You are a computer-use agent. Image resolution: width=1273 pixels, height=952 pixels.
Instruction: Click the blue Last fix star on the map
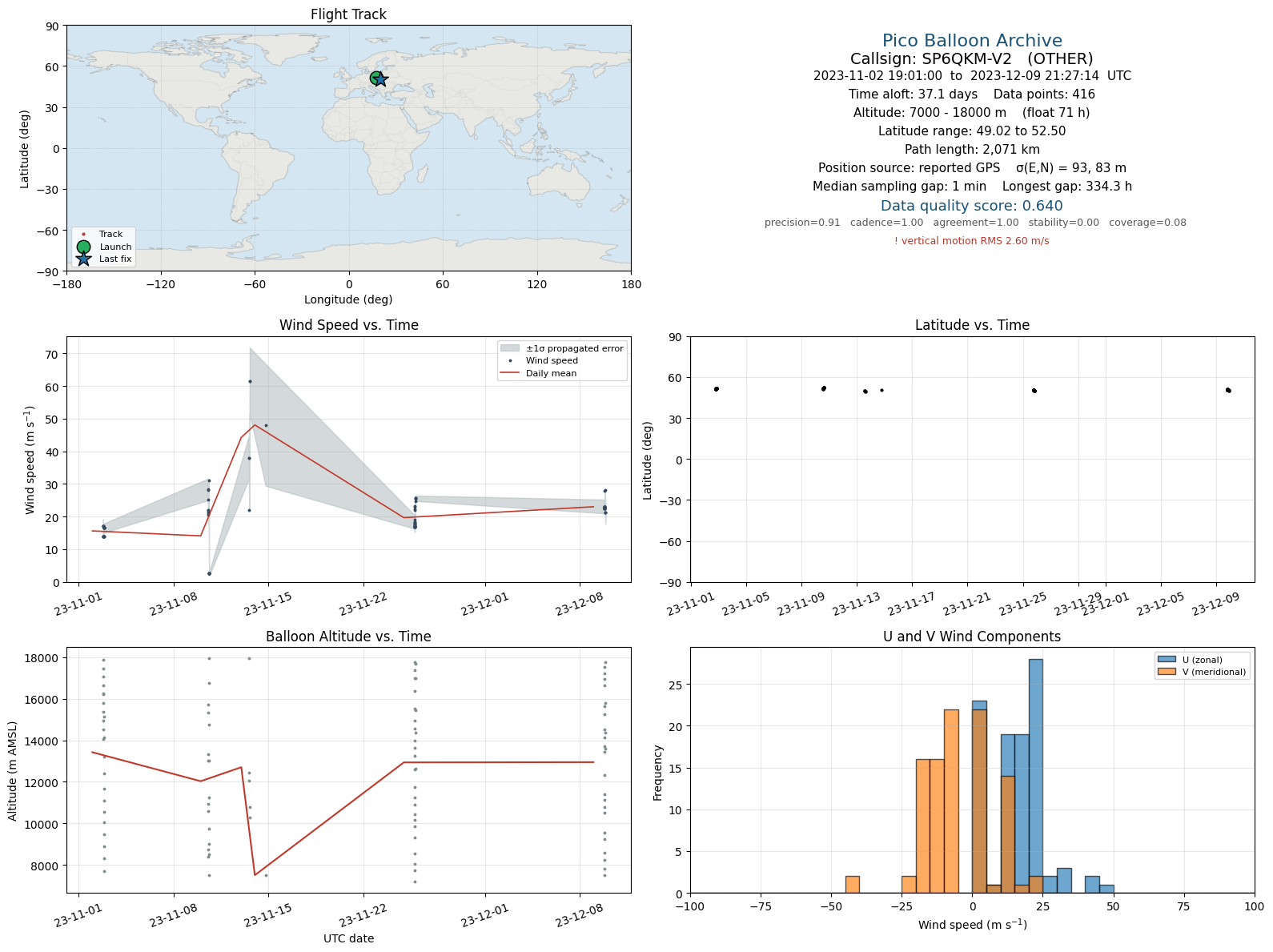pos(381,79)
